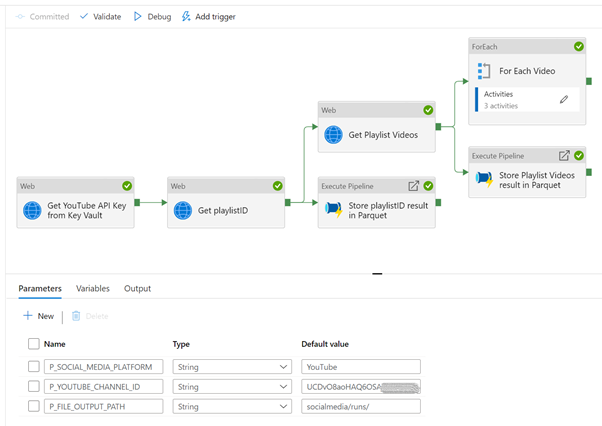Click the ForEach loop activity icon
This screenshot has width=602, height=426.
pyautogui.click(x=484, y=71)
